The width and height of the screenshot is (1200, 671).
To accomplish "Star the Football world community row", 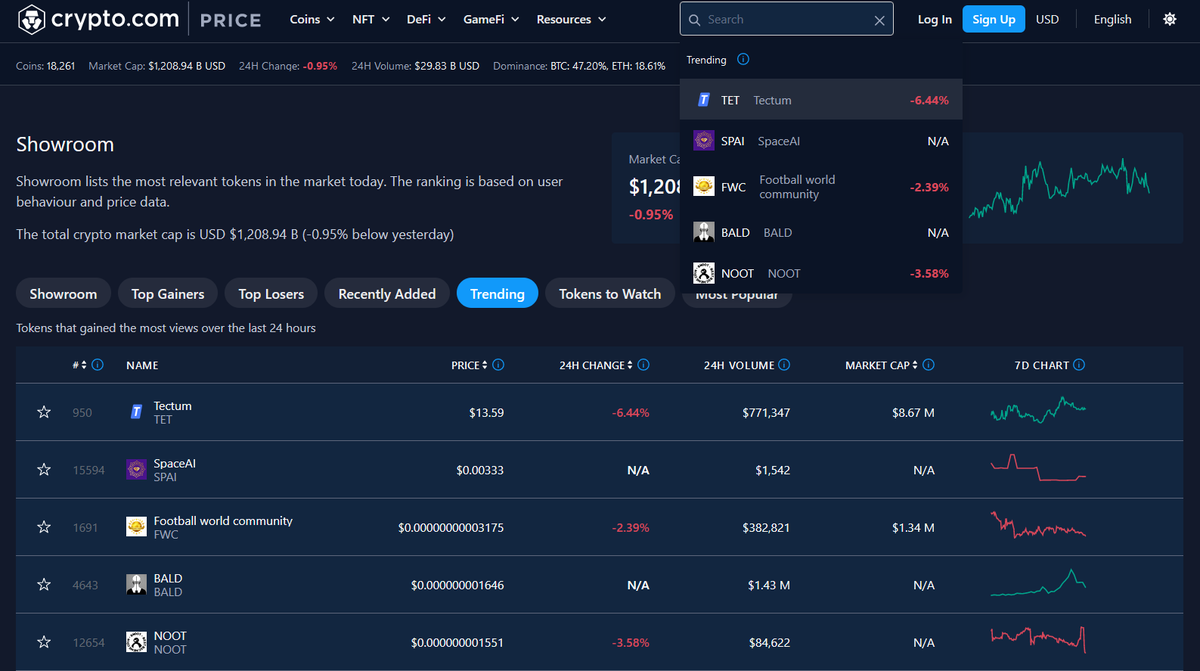I will (x=44, y=527).
